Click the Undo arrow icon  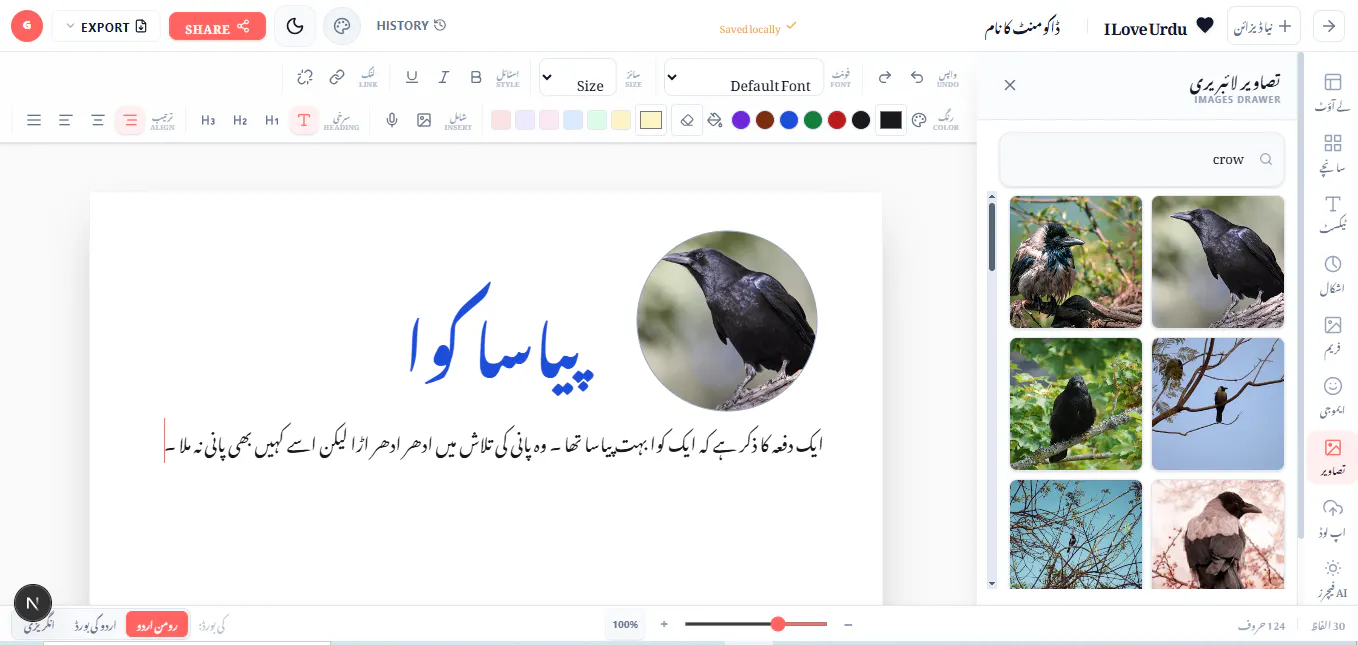click(x=917, y=77)
